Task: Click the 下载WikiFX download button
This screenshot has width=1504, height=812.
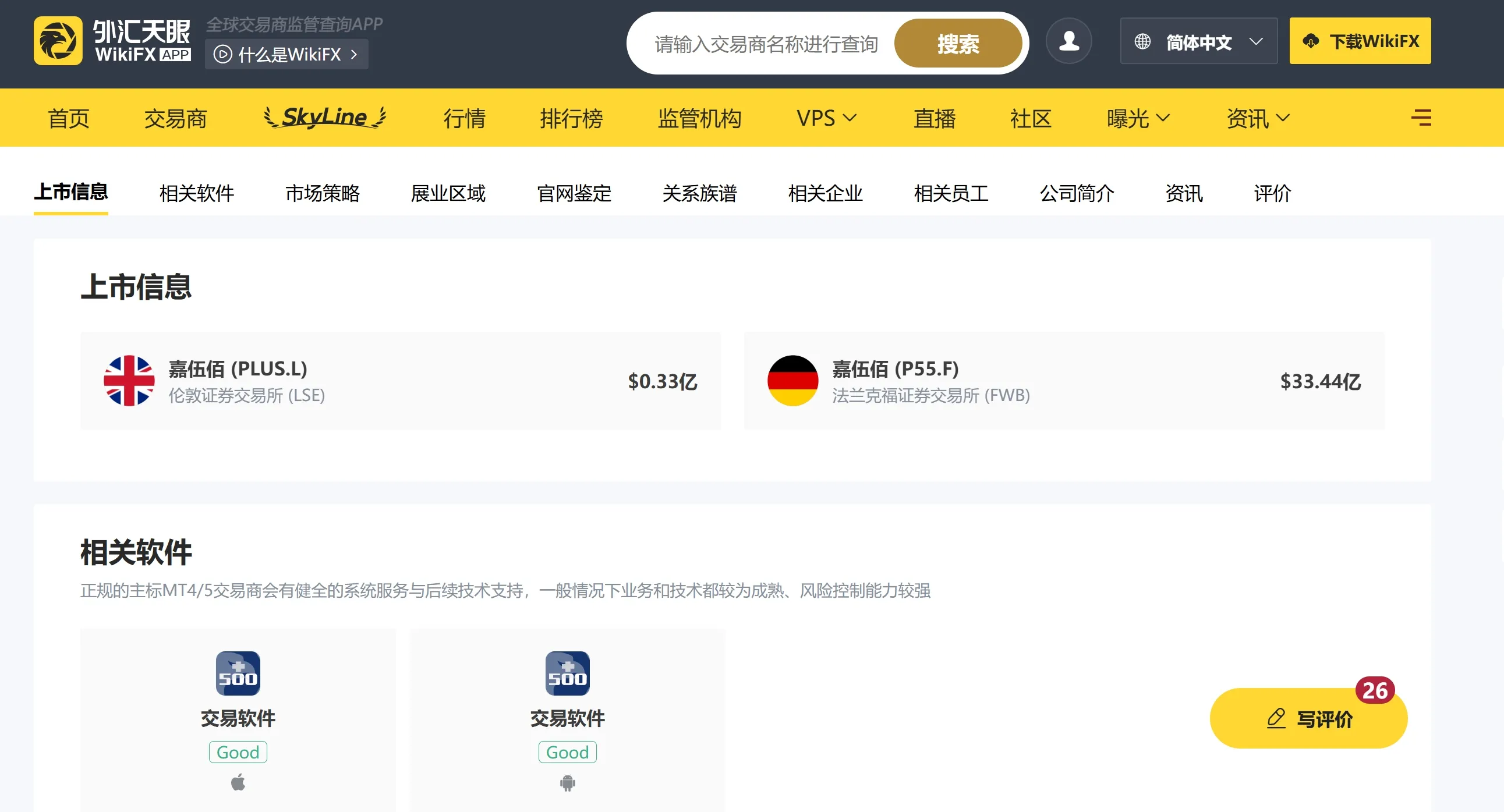Action: [1360, 41]
